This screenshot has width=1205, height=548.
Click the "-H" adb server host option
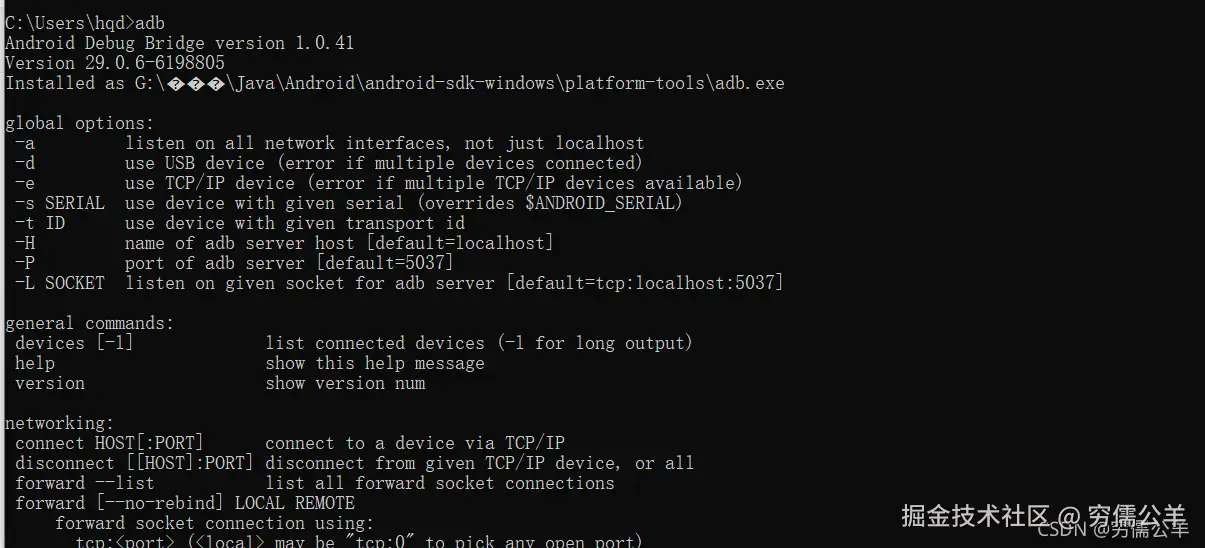tap(26, 243)
